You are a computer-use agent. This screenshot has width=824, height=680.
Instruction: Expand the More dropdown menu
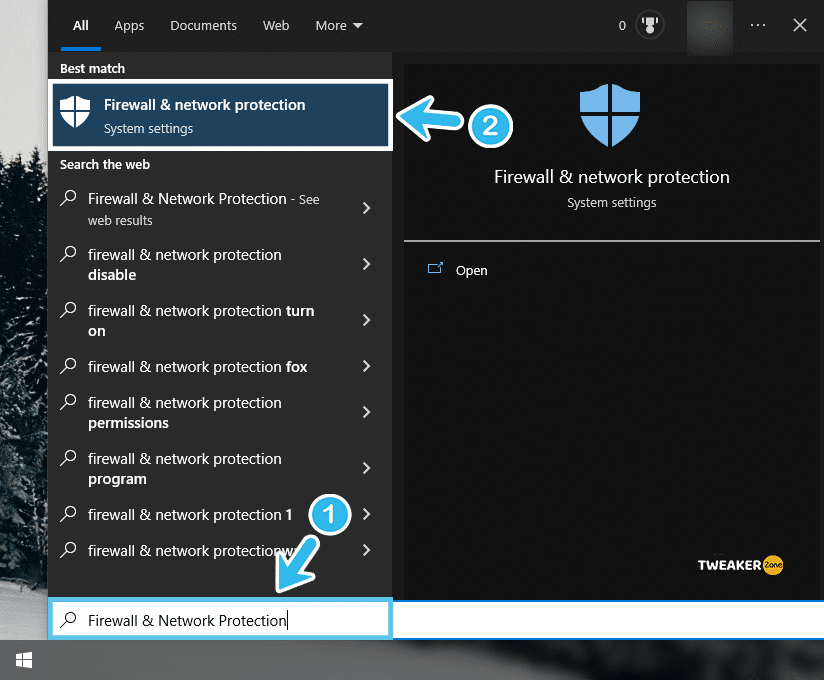point(339,26)
